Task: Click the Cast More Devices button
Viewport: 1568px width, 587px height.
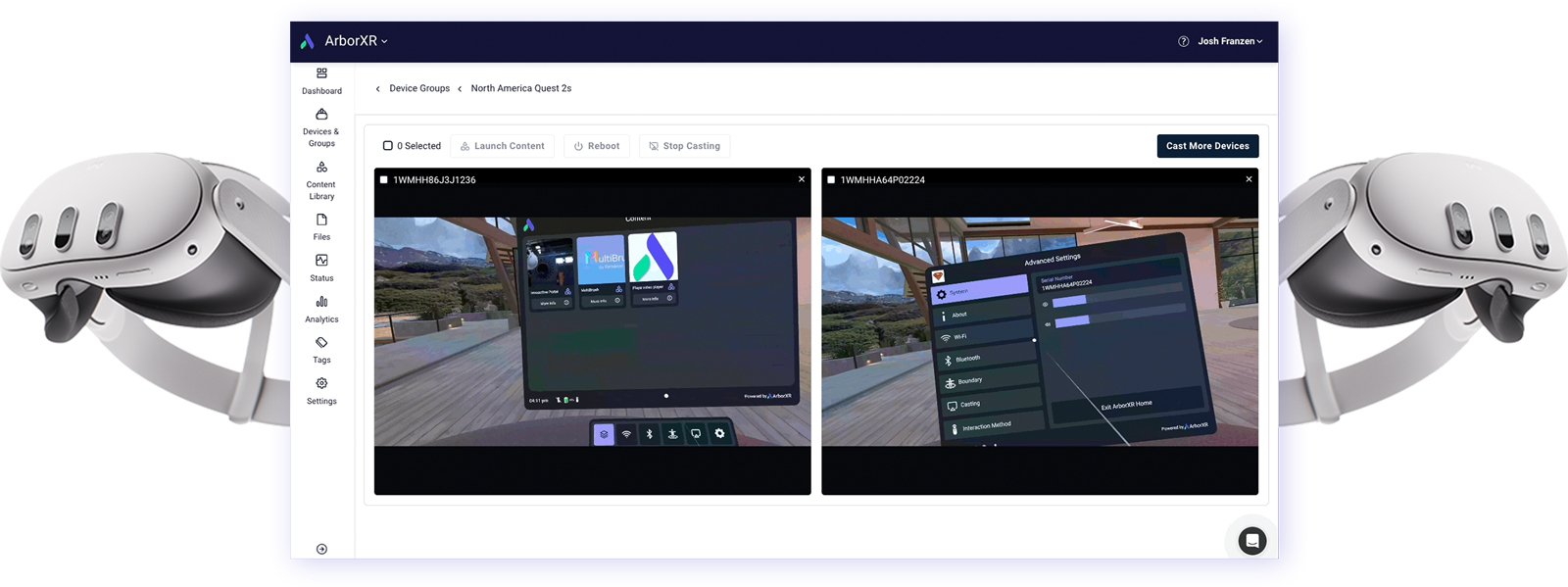Action: (1207, 146)
